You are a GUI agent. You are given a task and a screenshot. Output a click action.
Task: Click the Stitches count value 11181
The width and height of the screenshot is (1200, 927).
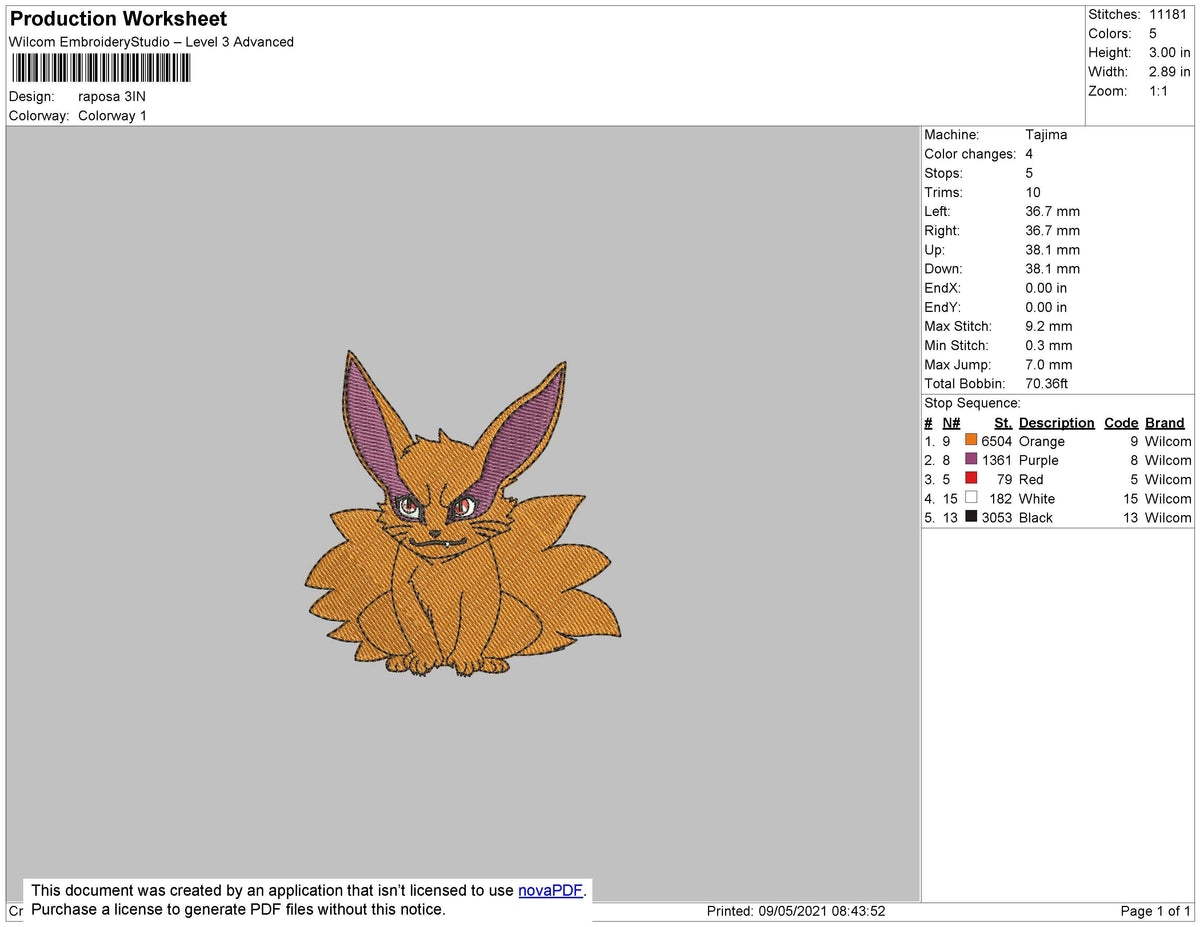(1170, 14)
